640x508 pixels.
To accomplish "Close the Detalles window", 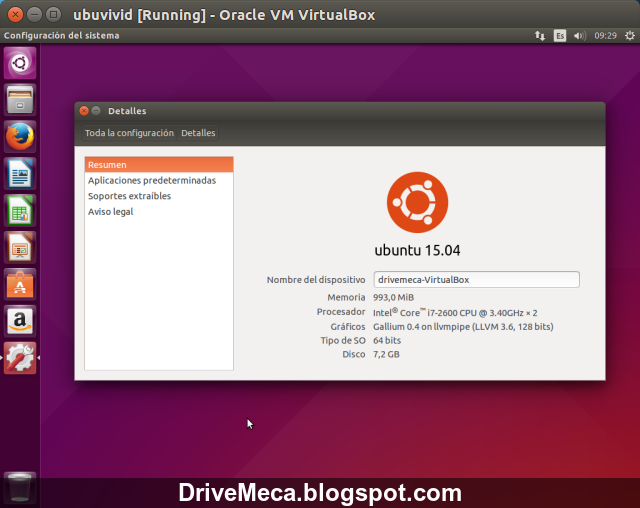I will pos(84,111).
